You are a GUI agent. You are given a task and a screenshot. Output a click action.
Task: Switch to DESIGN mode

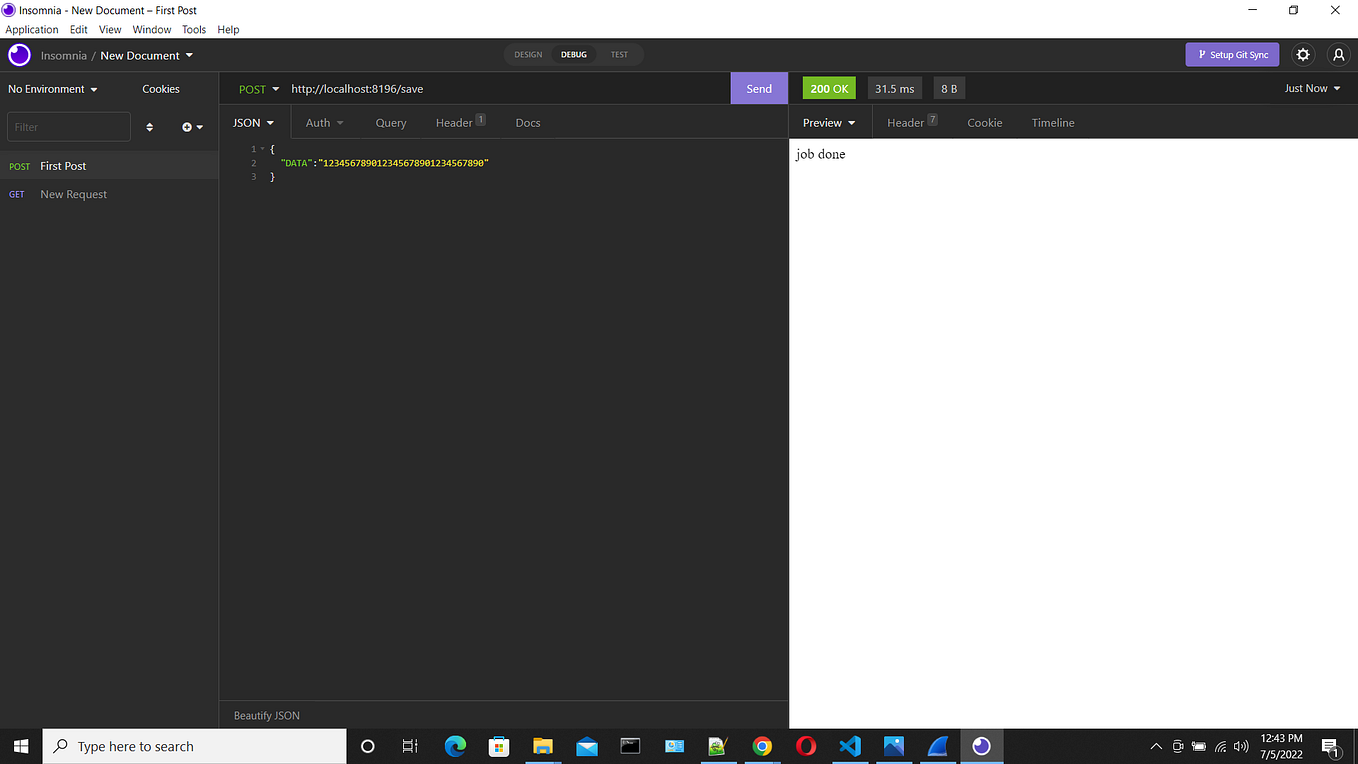(528, 55)
